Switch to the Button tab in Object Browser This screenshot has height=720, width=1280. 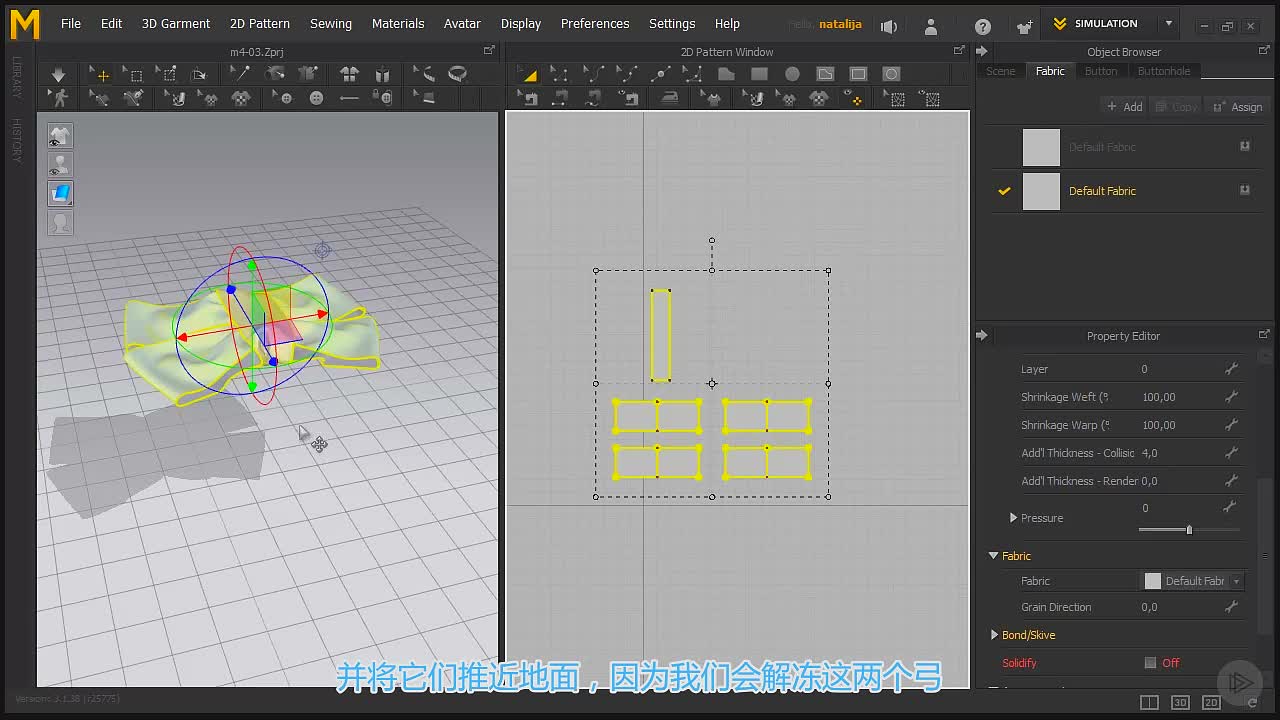coord(1101,71)
